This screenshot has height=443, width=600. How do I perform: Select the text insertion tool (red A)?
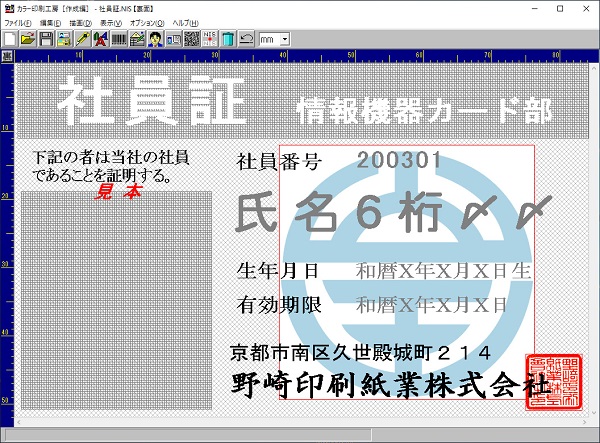101,39
